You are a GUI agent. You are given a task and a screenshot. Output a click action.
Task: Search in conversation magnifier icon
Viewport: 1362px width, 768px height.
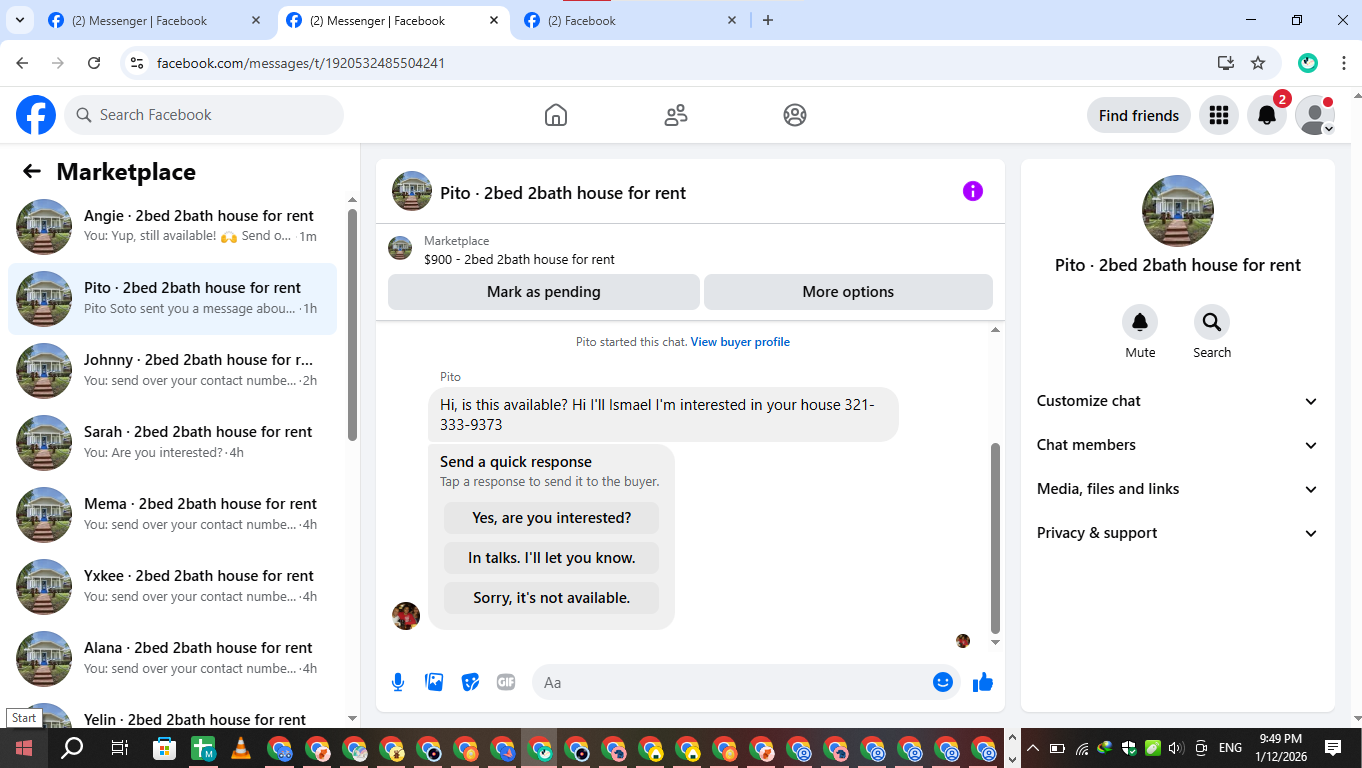coord(1212,322)
